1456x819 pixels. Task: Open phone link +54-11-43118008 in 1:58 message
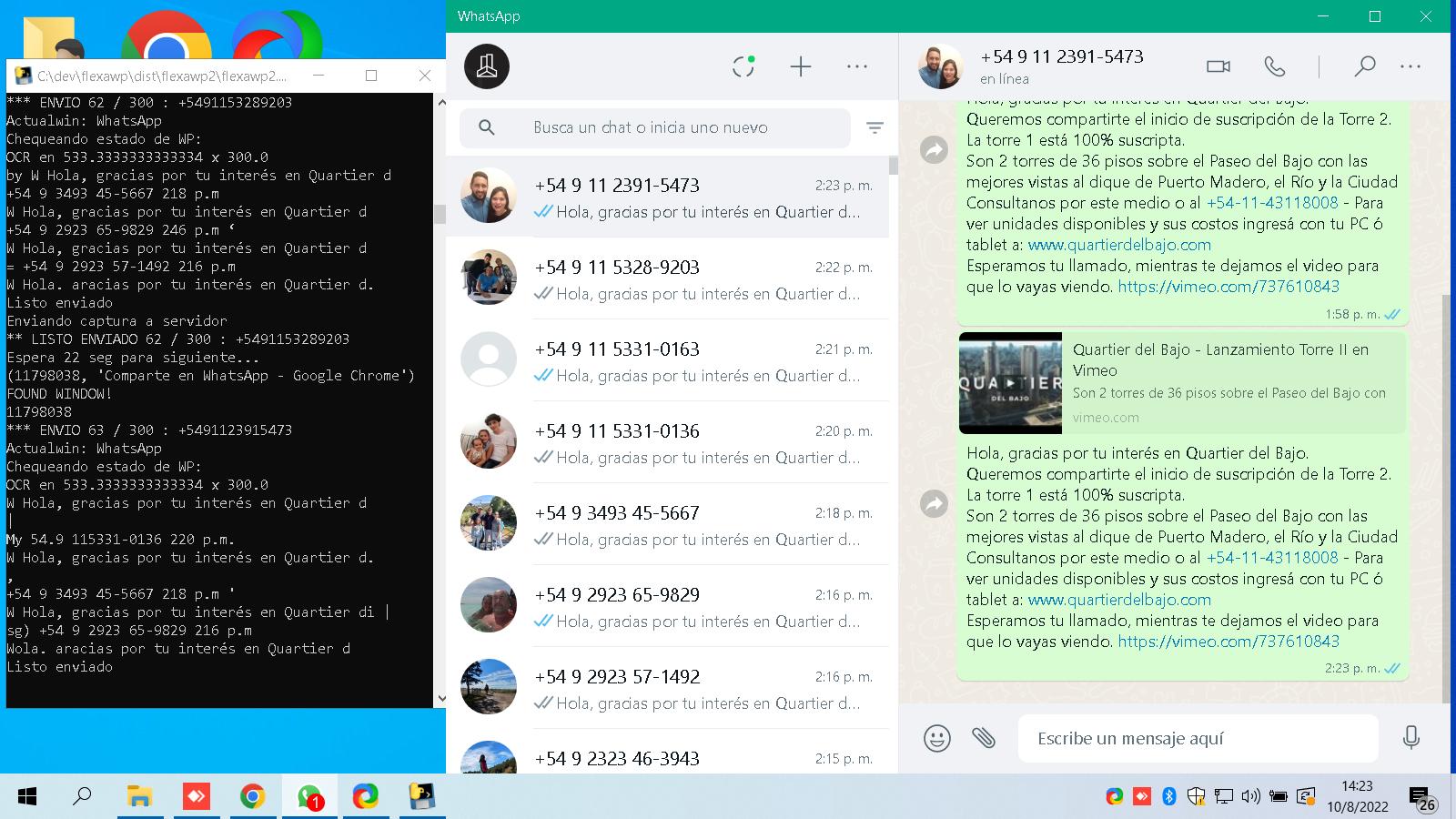1272,203
